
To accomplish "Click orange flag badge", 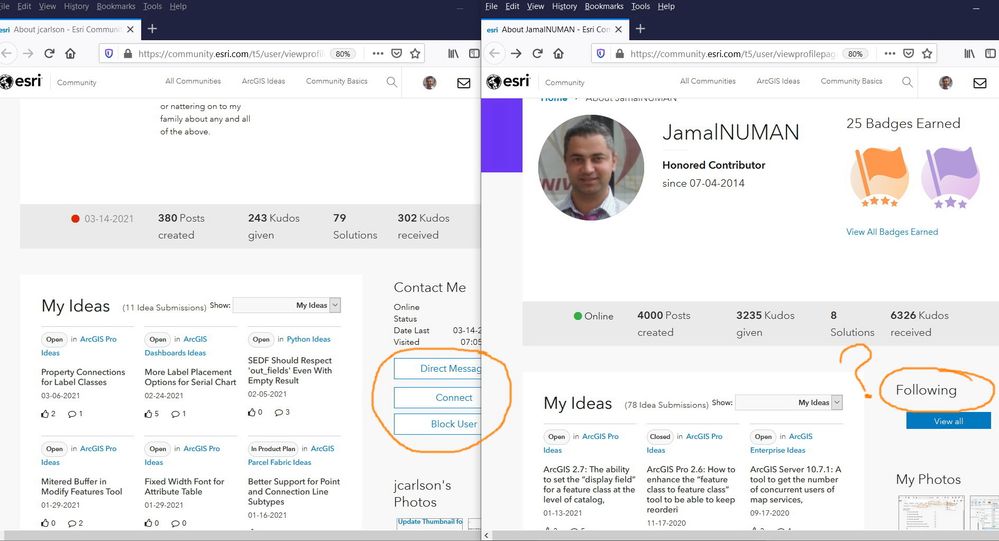I will [x=879, y=176].
